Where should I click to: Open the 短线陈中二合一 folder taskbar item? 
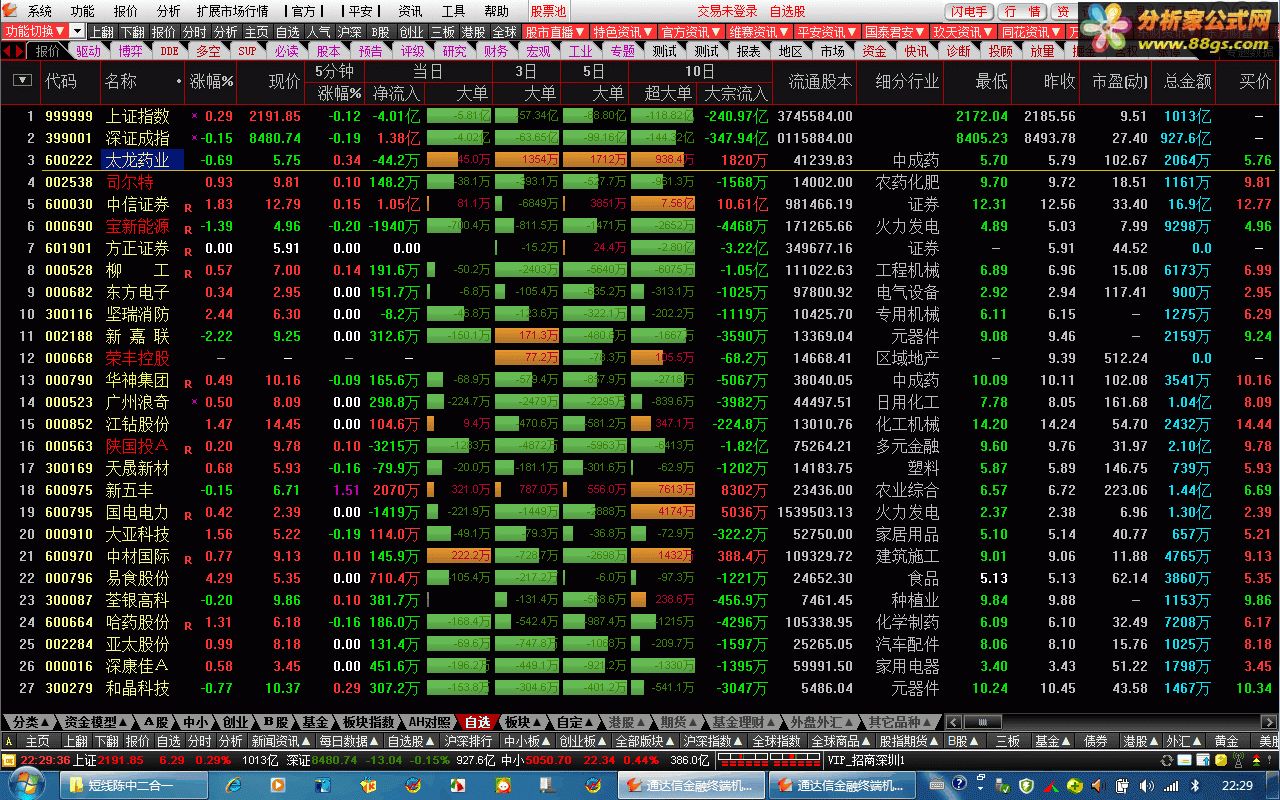(135, 786)
